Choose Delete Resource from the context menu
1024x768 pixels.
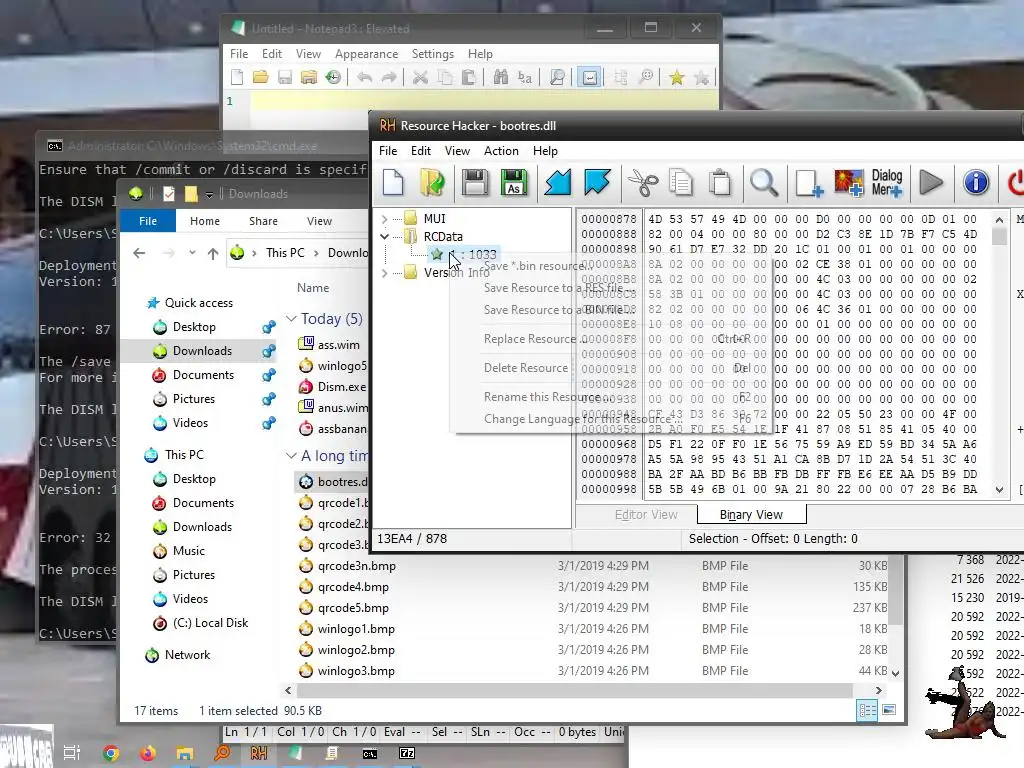[x=526, y=368]
